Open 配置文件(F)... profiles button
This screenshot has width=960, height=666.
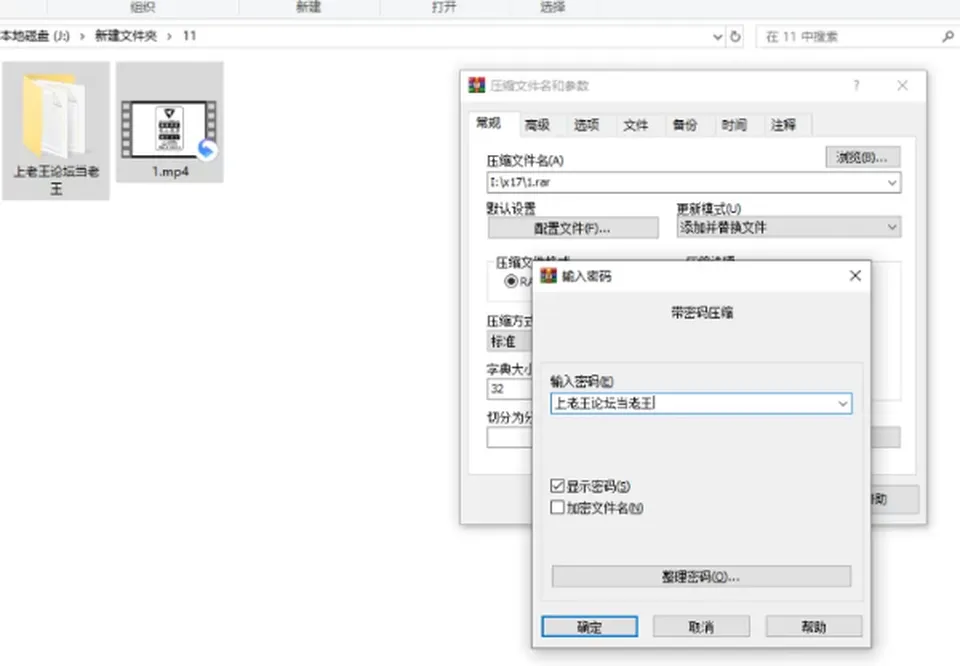[x=572, y=228]
